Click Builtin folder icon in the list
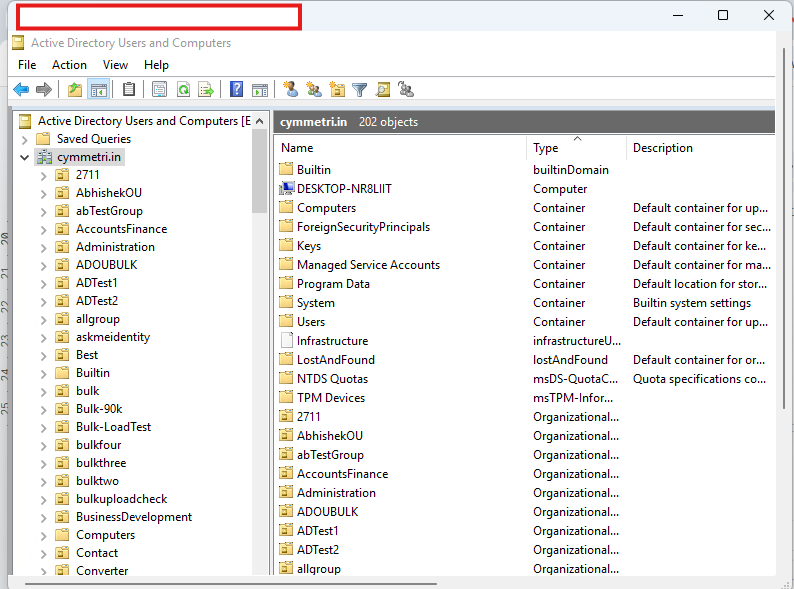Screen dimensions: 794x589 286,169
